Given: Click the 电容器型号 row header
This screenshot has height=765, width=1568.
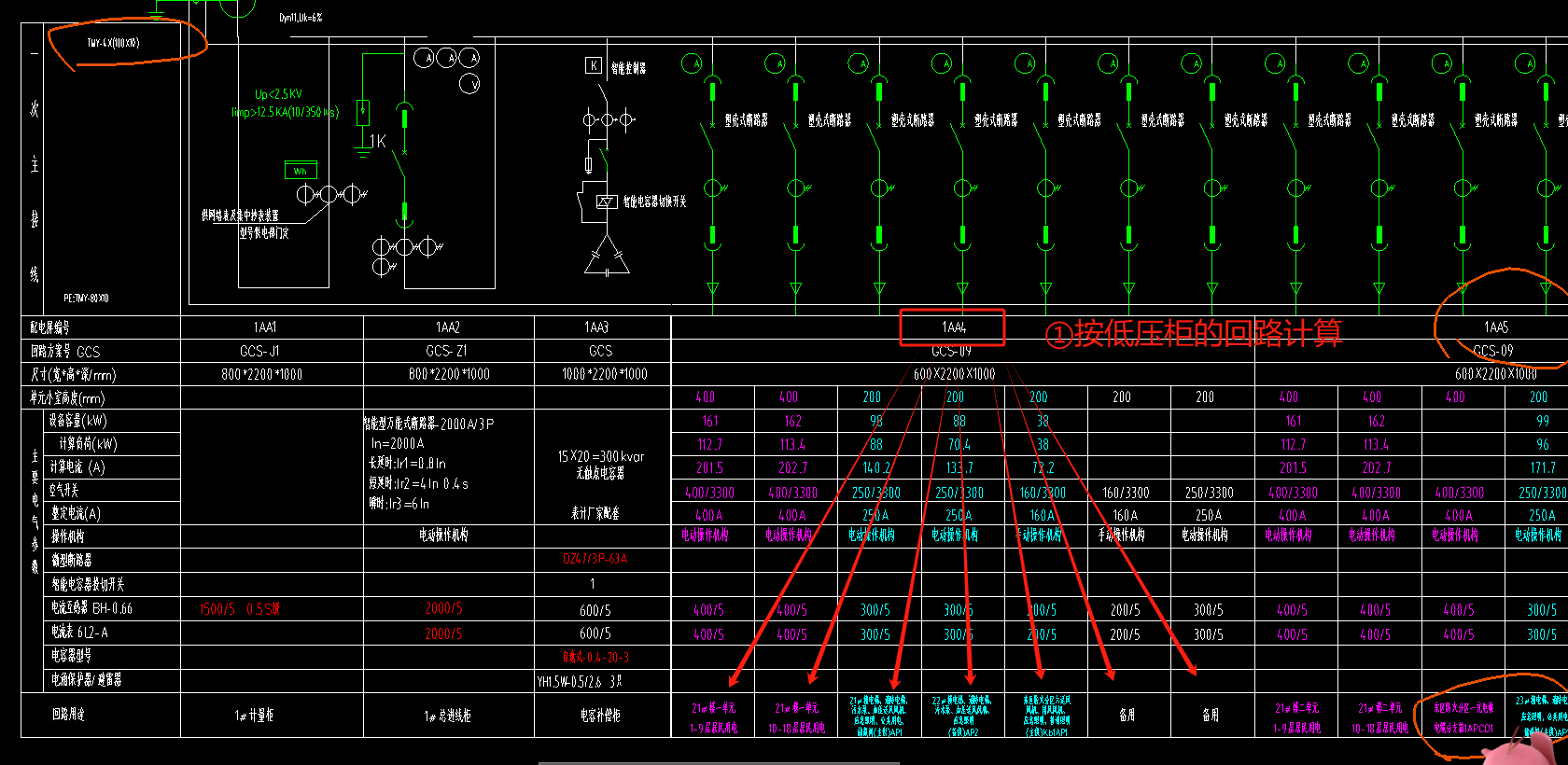Looking at the screenshot, I should pyautogui.click(x=71, y=656).
